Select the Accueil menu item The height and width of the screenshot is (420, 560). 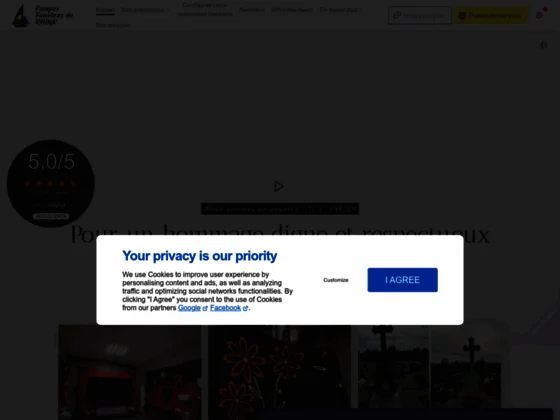point(105,10)
